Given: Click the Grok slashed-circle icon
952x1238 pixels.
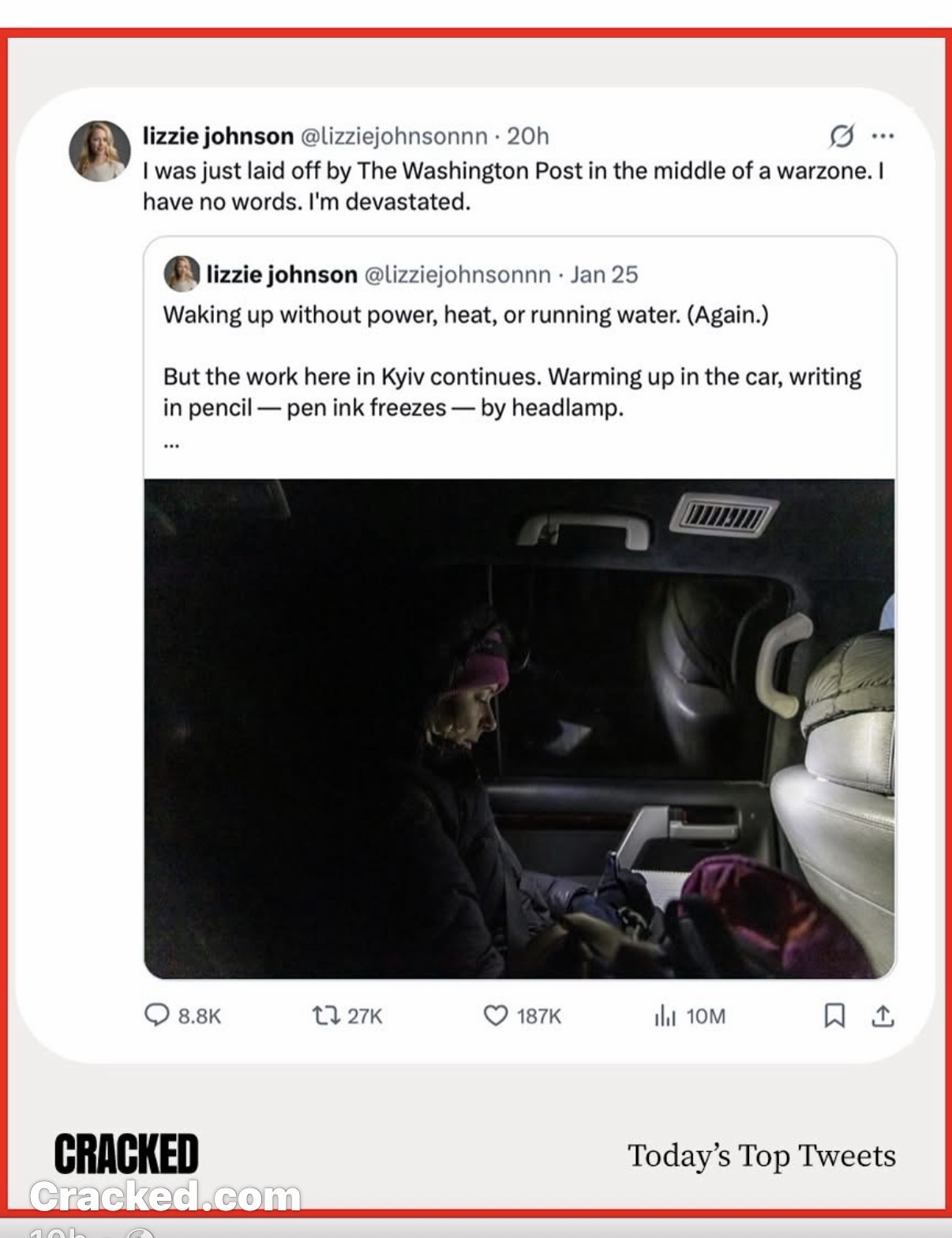Looking at the screenshot, I should tap(841, 136).
